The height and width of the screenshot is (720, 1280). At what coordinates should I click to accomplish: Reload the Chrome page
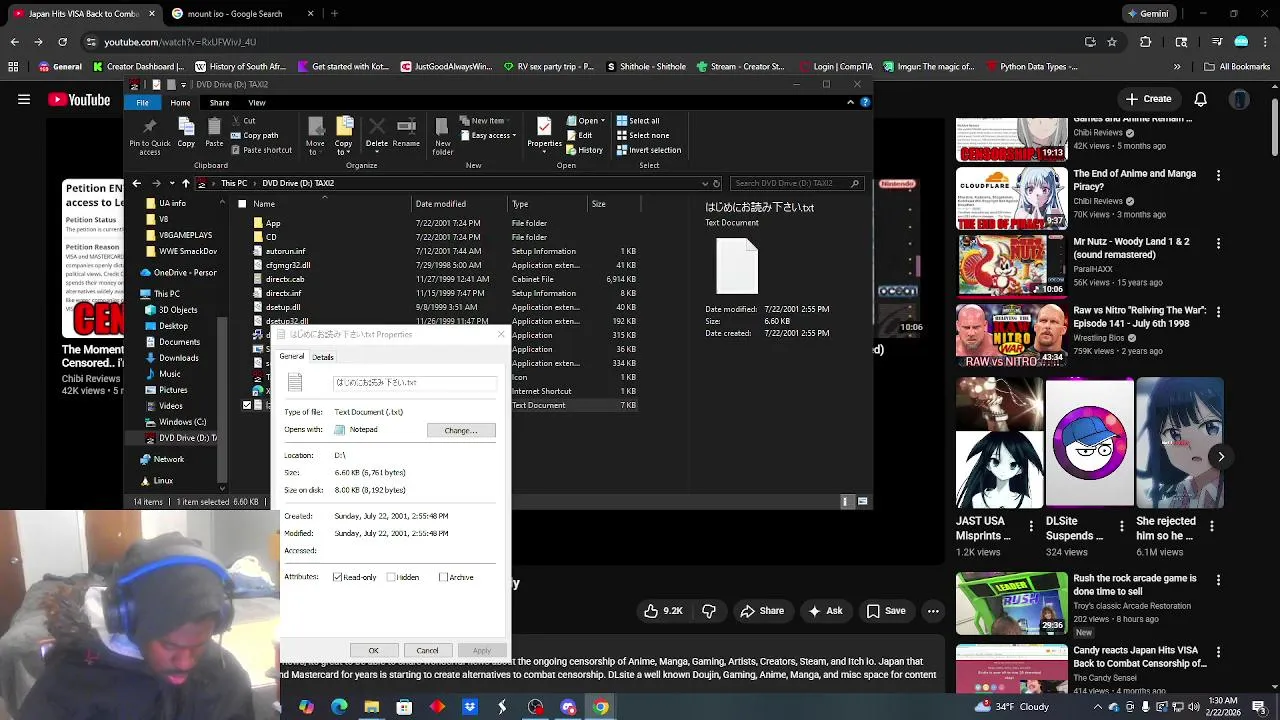click(x=62, y=42)
